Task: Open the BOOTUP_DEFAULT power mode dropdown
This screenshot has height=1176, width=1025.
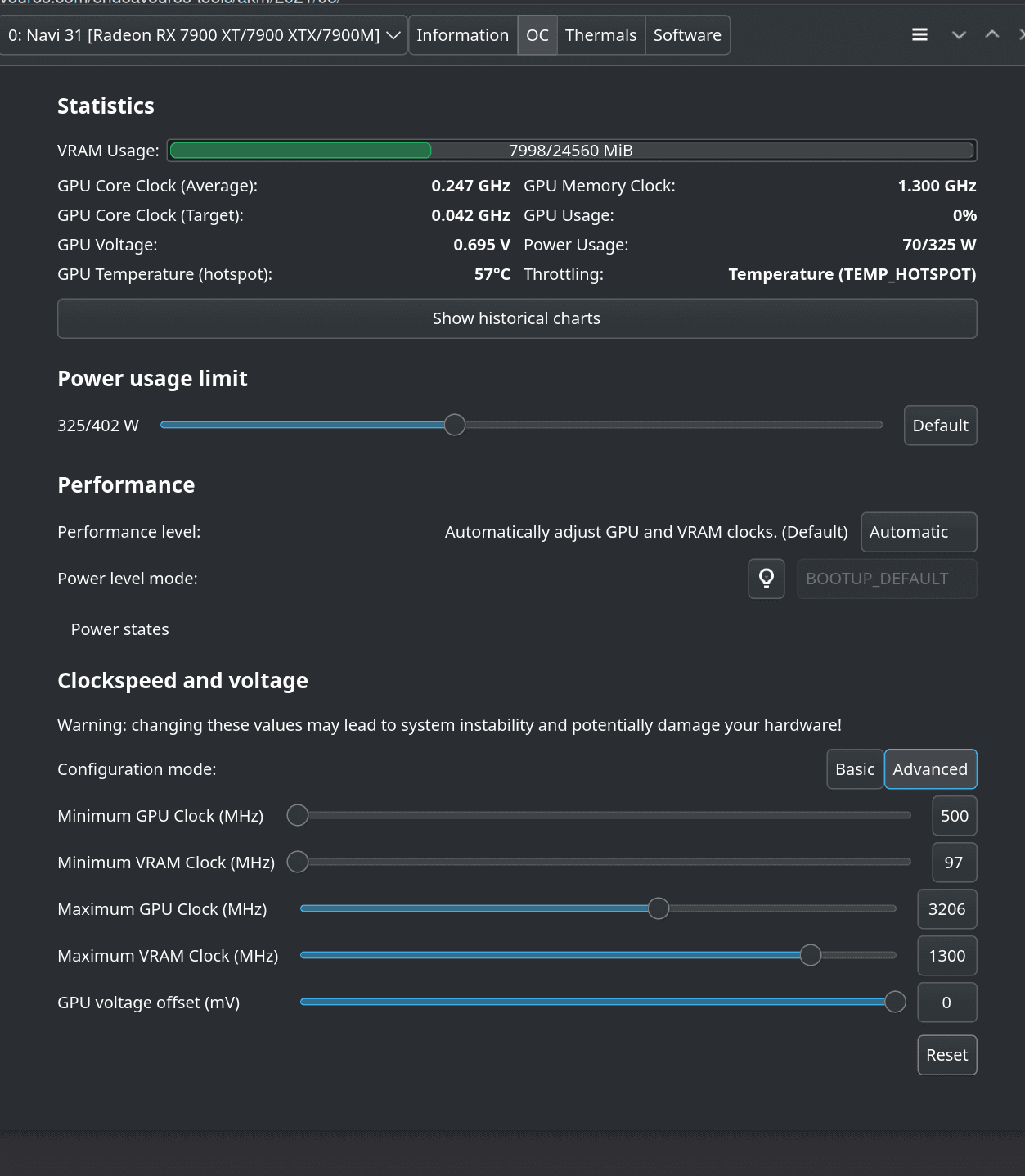Action: [x=887, y=579]
